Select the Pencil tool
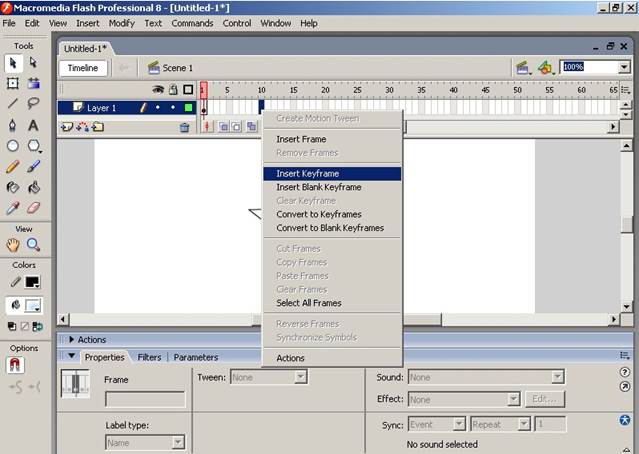The image size is (639, 454). (13, 167)
